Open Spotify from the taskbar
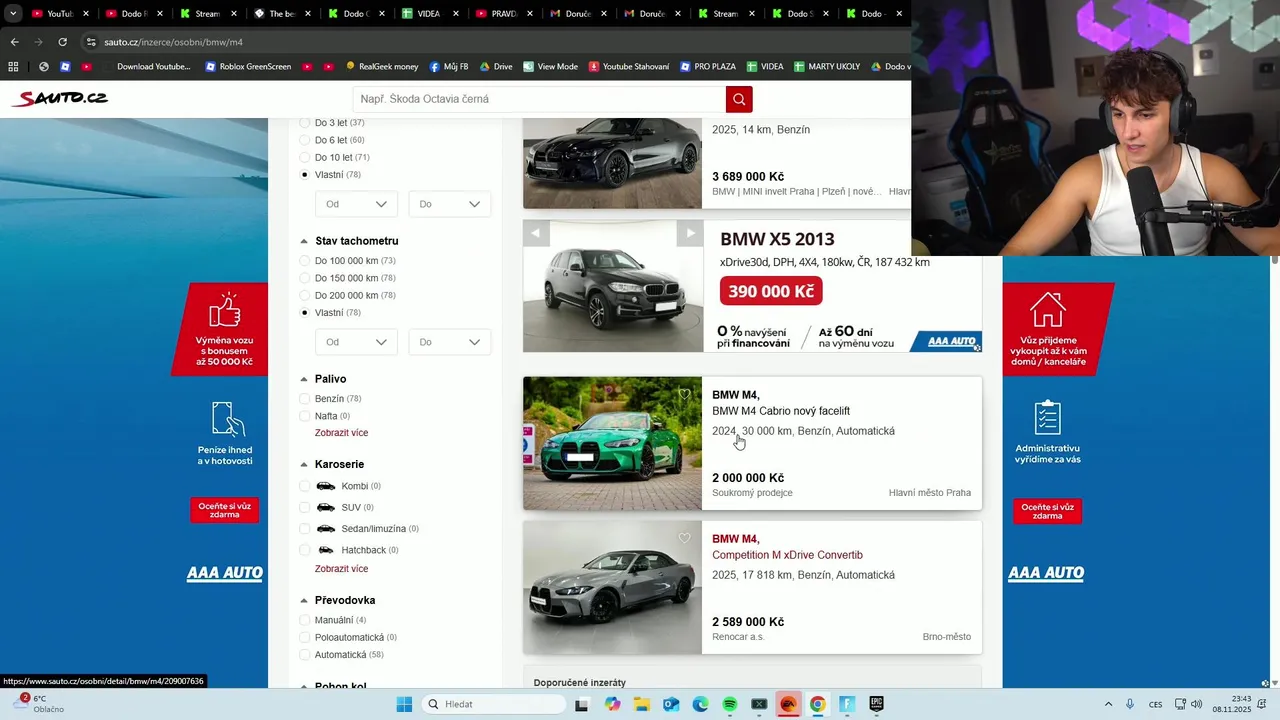Viewport: 1280px width, 720px height. (730, 704)
